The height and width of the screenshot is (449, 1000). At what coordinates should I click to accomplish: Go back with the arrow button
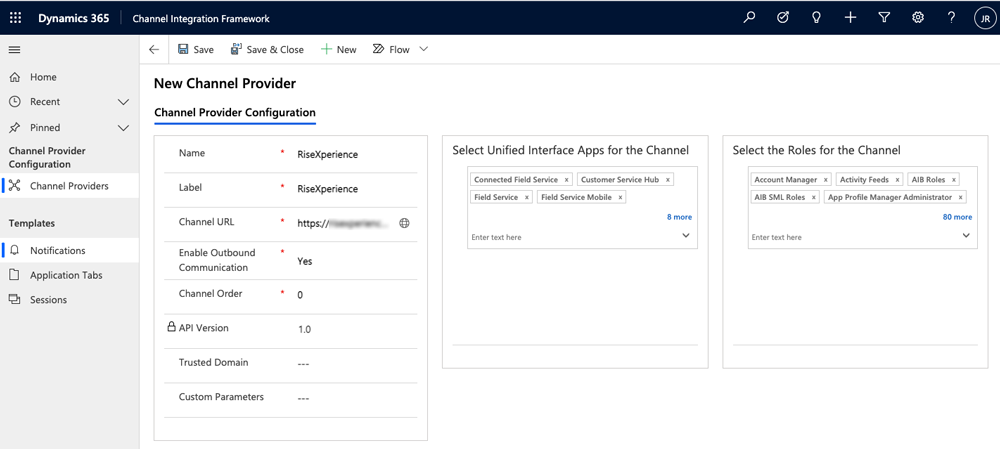point(154,50)
